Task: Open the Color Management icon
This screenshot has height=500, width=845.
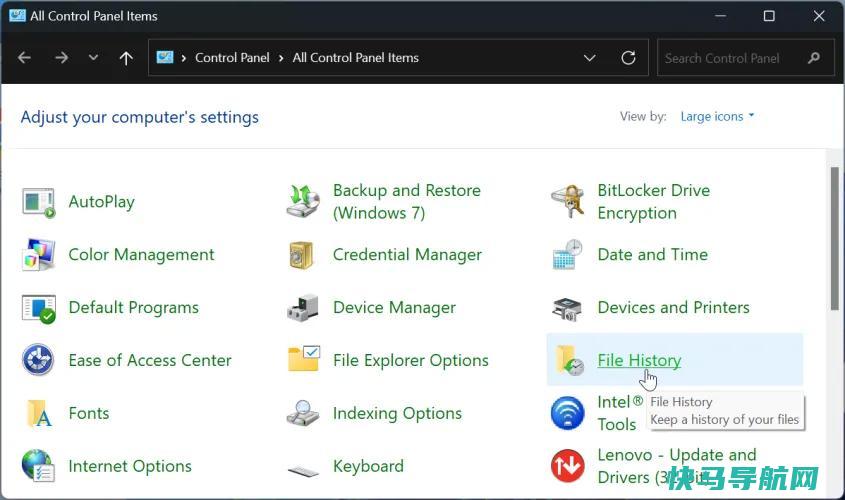Action: tap(39, 254)
